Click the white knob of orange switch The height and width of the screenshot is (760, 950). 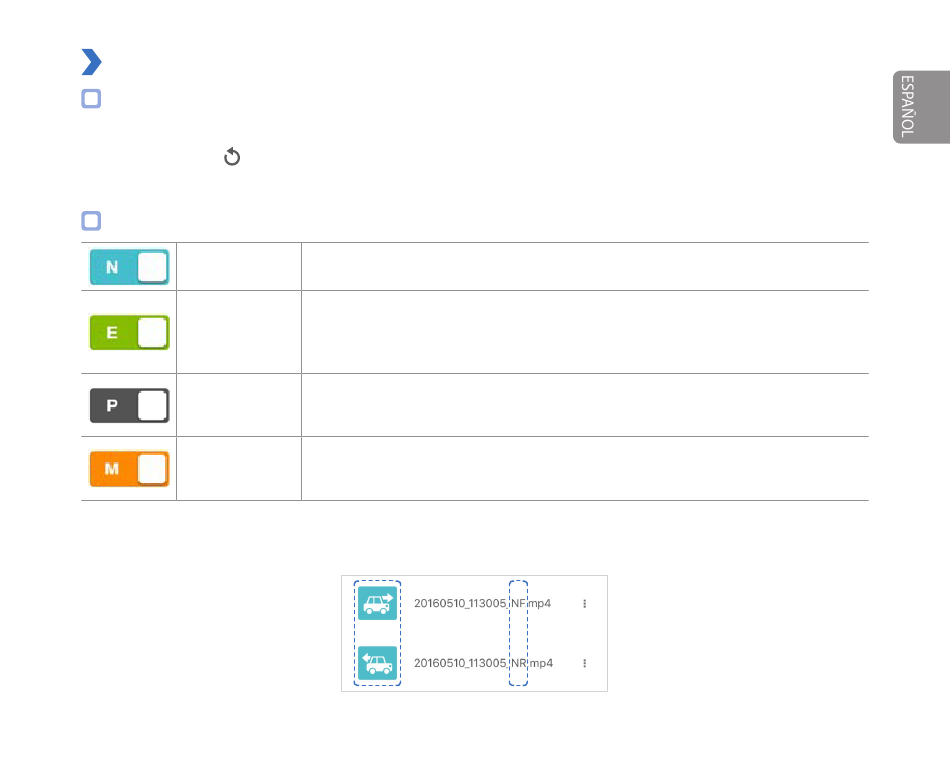coord(152,468)
